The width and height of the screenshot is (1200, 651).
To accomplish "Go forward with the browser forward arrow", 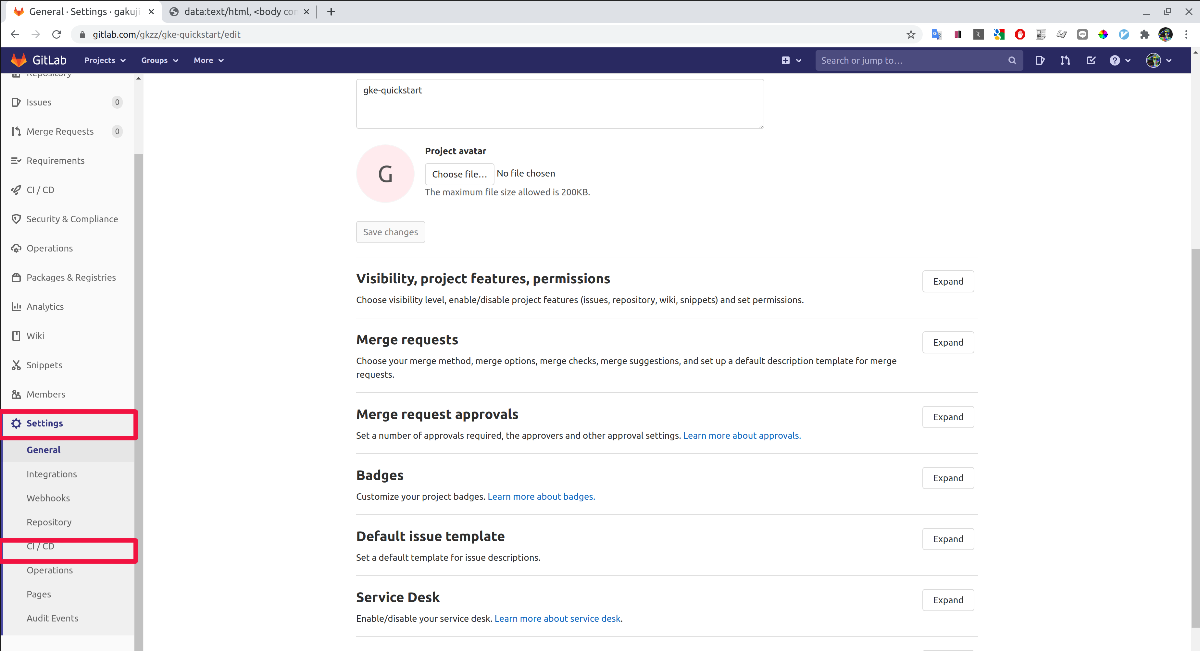I will (x=35, y=34).
